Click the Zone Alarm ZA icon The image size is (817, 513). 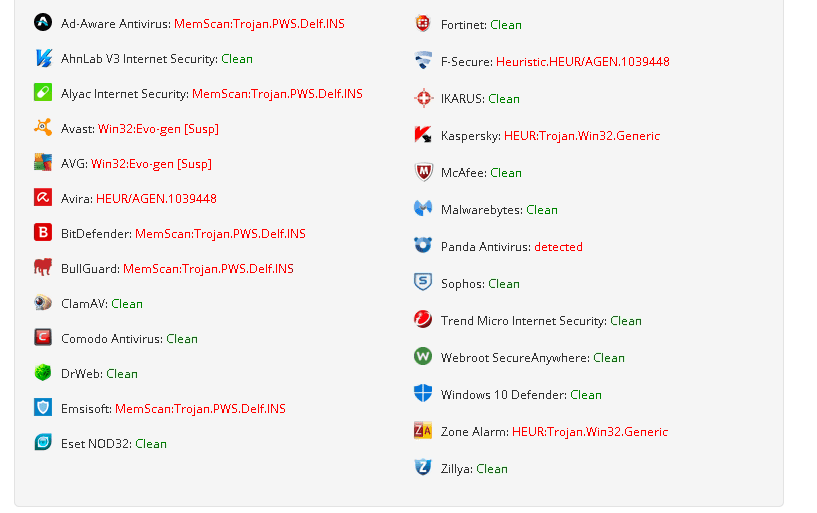tap(423, 430)
